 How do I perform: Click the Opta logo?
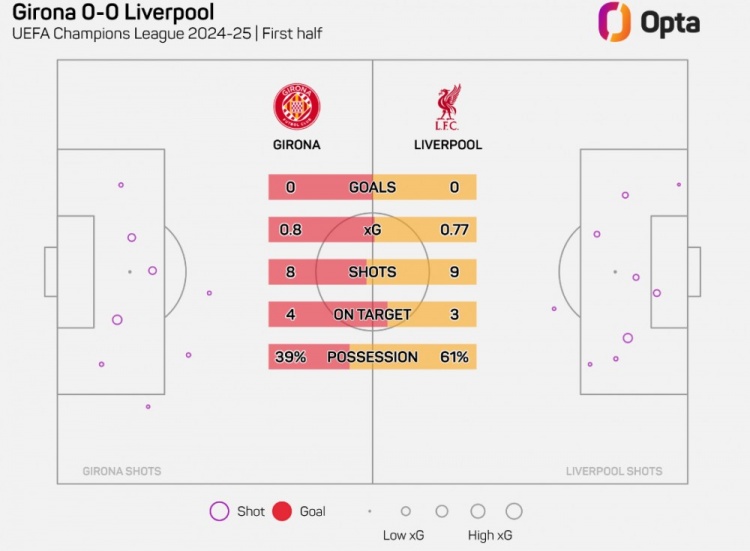tap(648, 23)
